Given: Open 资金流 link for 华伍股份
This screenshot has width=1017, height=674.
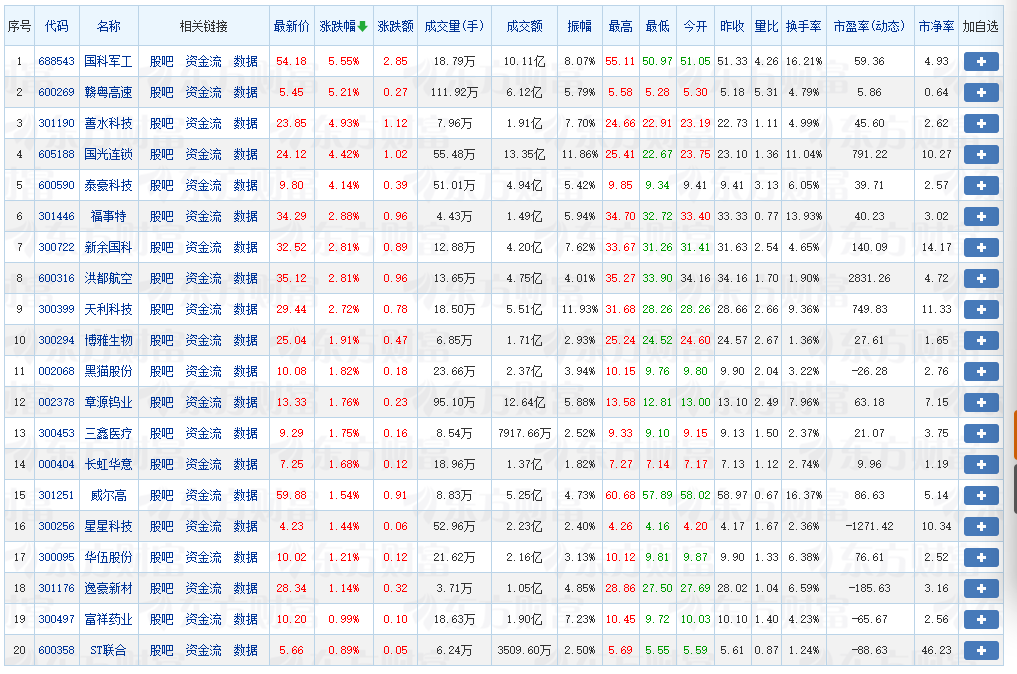Looking at the screenshot, I should pyautogui.click(x=203, y=558).
